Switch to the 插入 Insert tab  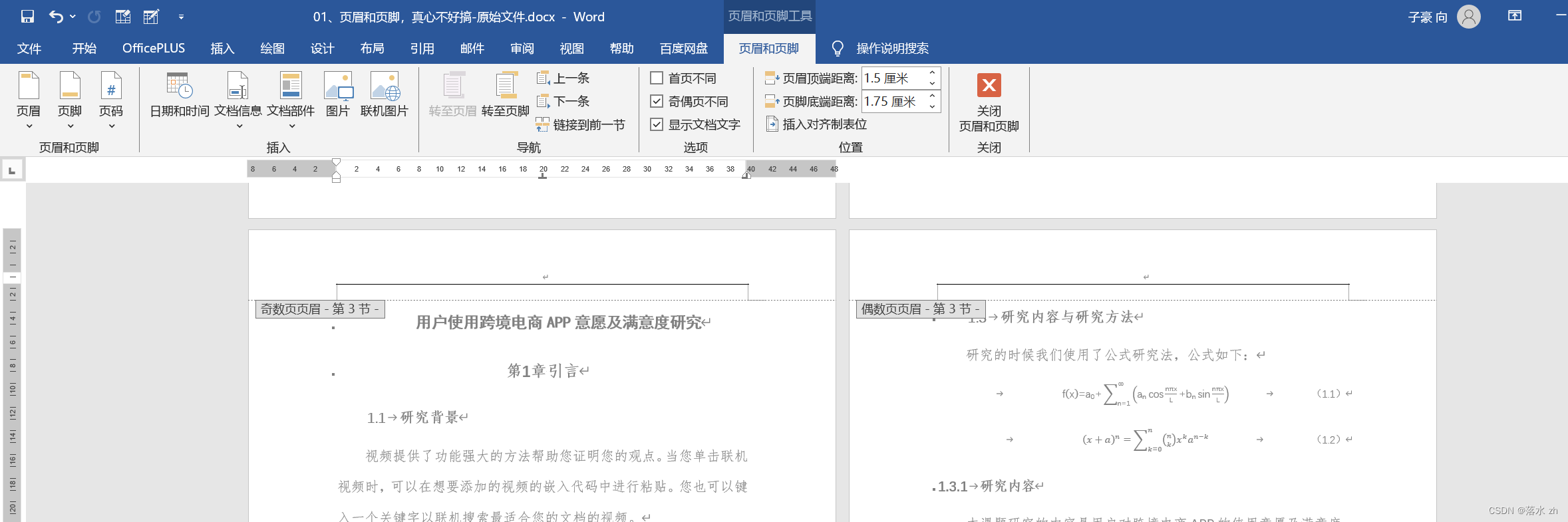point(223,49)
